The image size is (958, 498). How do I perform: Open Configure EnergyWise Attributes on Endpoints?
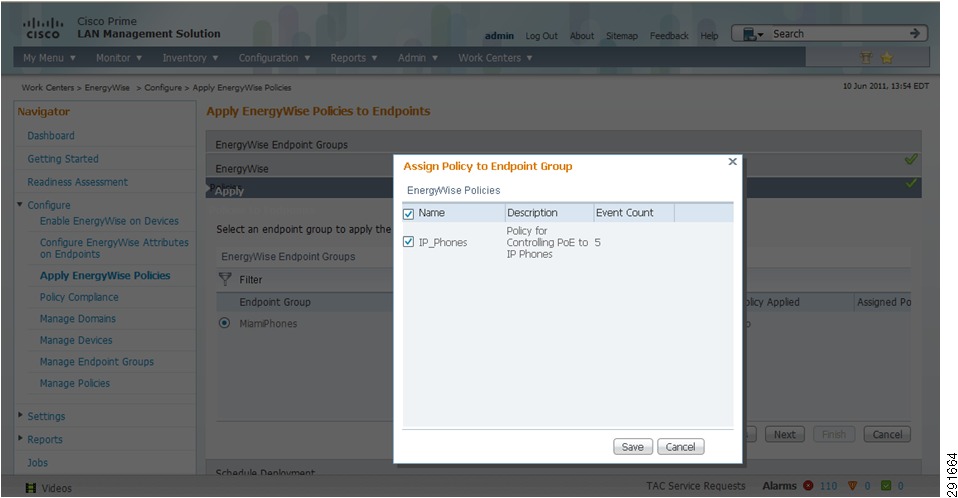coord(114,248)
